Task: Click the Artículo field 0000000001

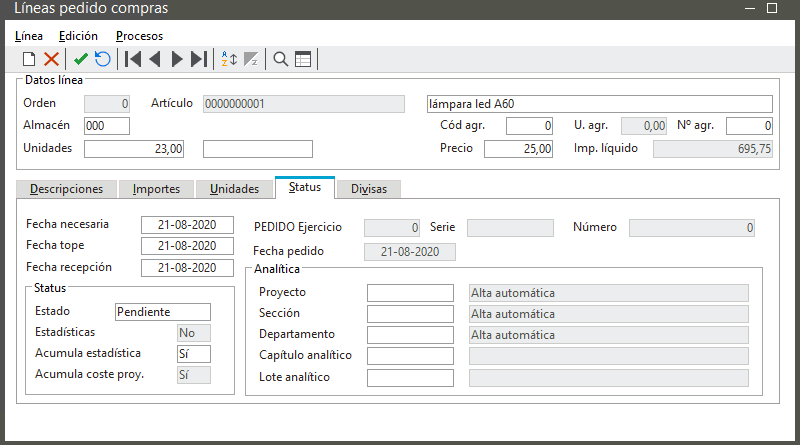Action: (x=304, y=104)
